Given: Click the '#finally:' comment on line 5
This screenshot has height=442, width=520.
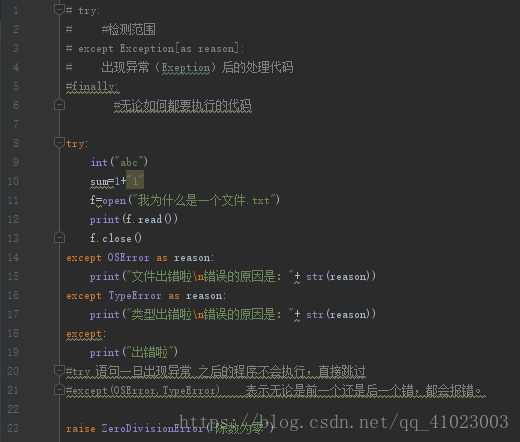Looking at the screenshot, I should [92, 87].
